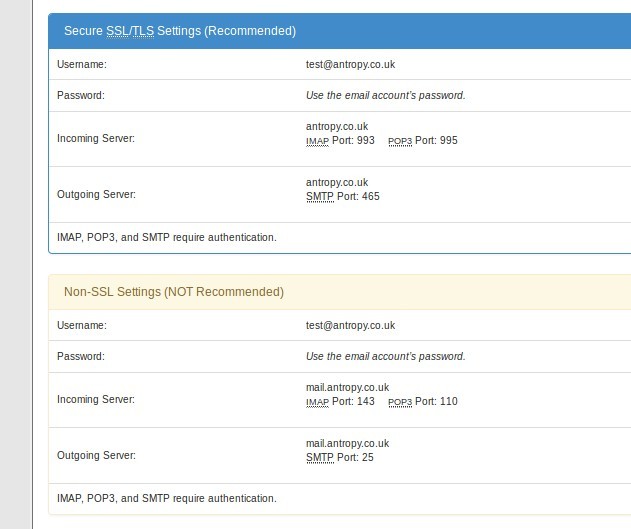Click the SMTP abbreviation beside Port 25
Image resolution: width=631 pixels, height=529 pixels.
pos(320,458)
